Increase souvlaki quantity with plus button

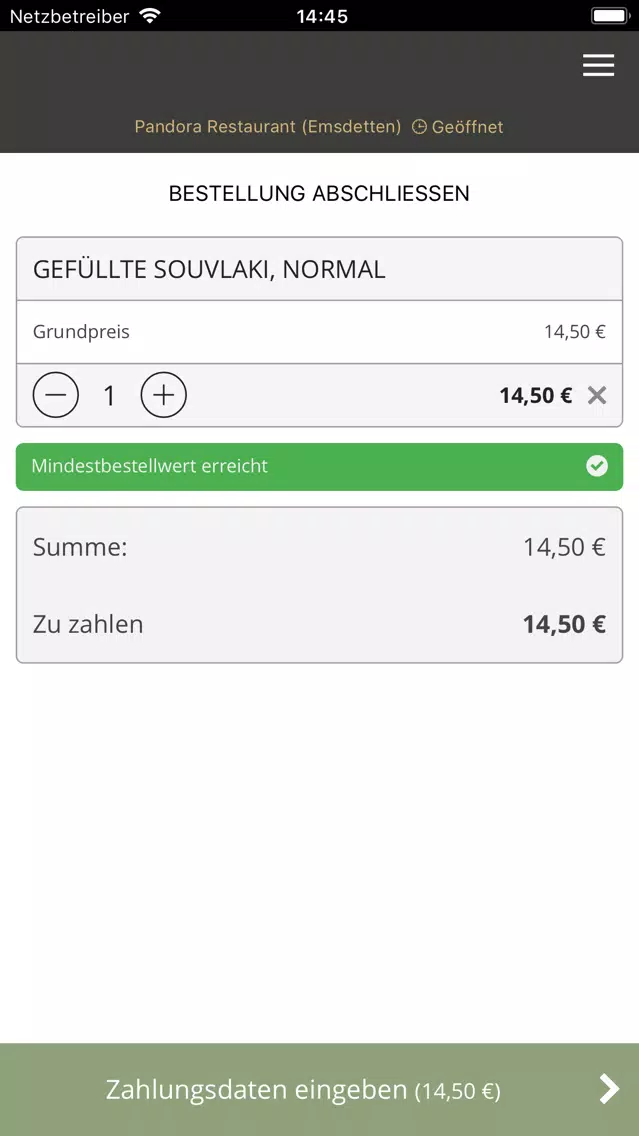point(164,395)
